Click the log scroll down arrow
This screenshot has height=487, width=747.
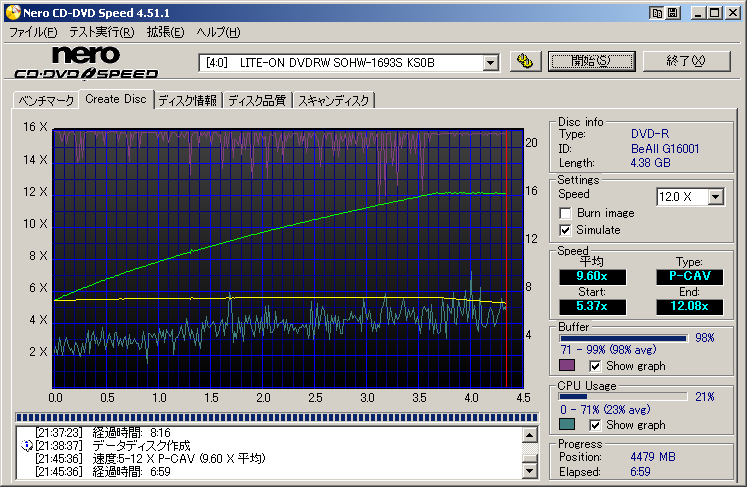point(530,471)
